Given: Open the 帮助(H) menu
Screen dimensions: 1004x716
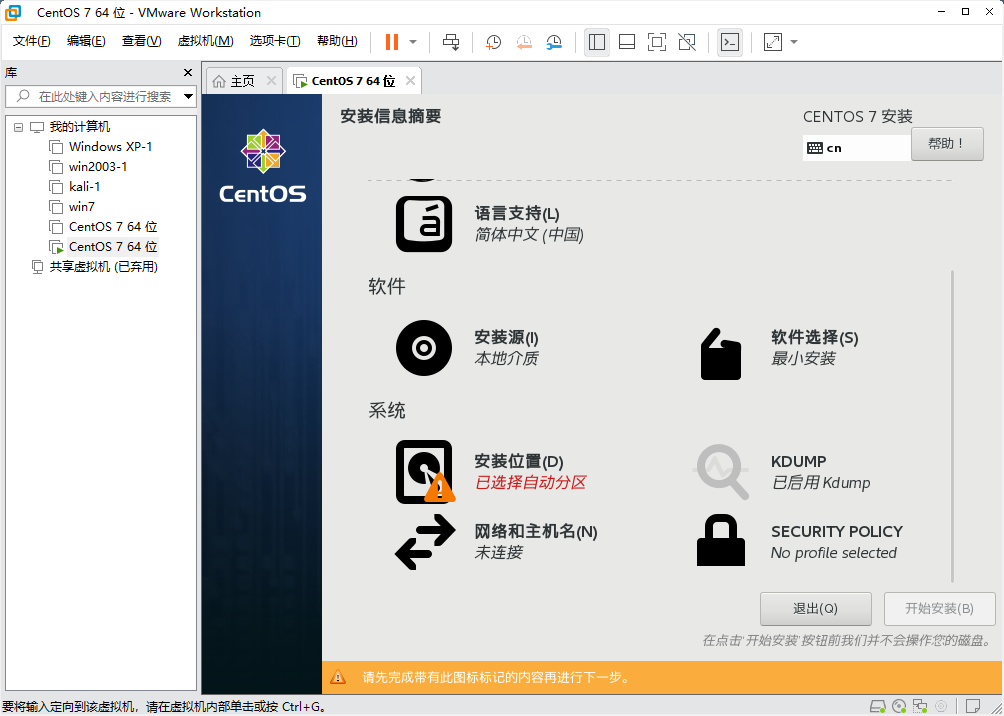Looking at the screenshot, I should pyautogui.click(x=337, y=41).
